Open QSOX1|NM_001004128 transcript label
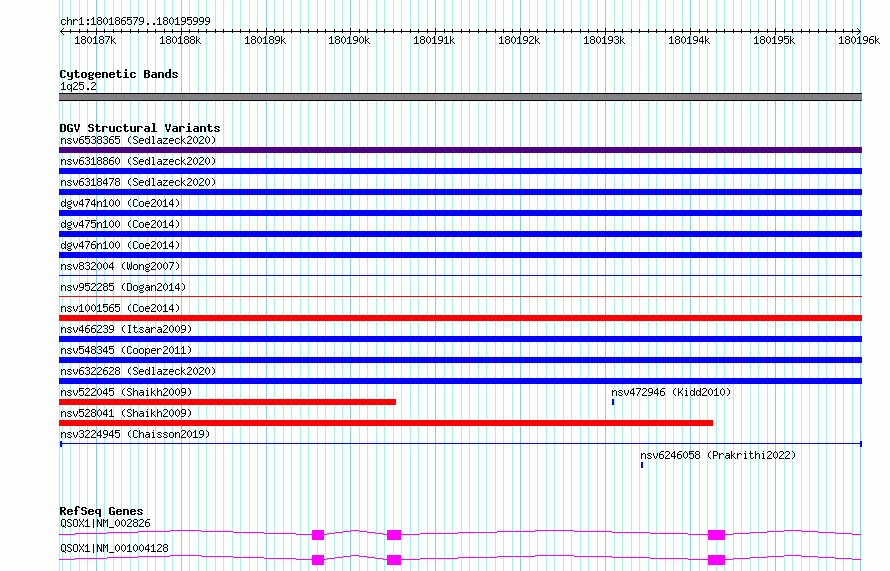Viewport: 890px width, 571px height. coord(114,548)
